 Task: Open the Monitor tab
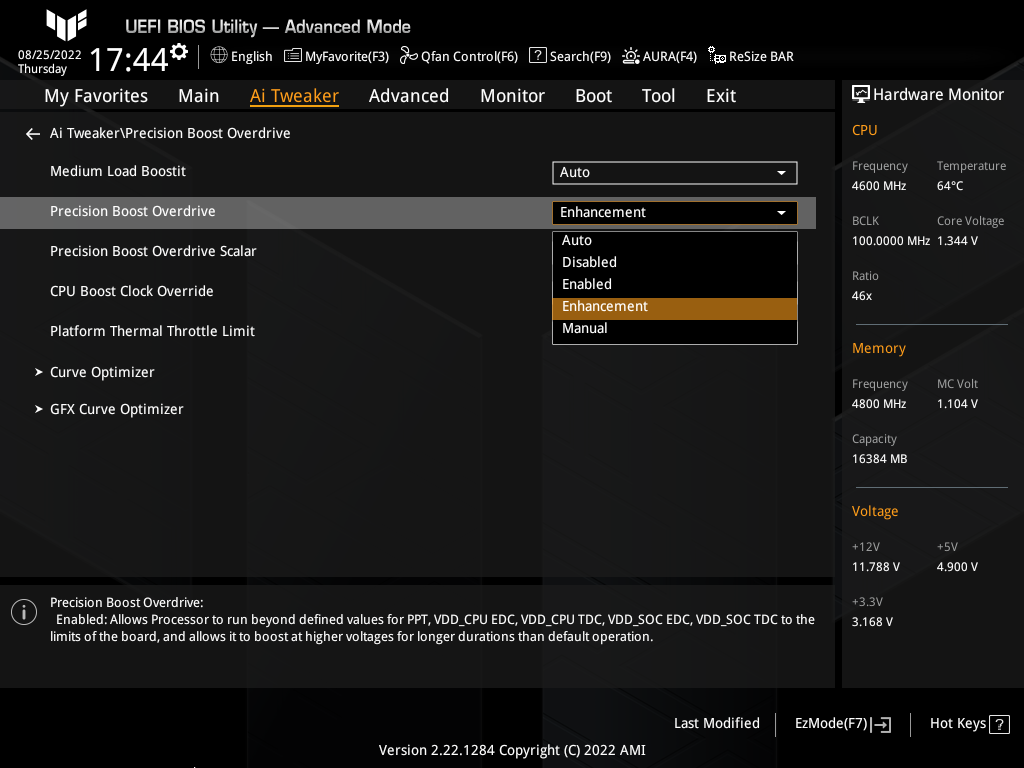(x=512, y=96)
